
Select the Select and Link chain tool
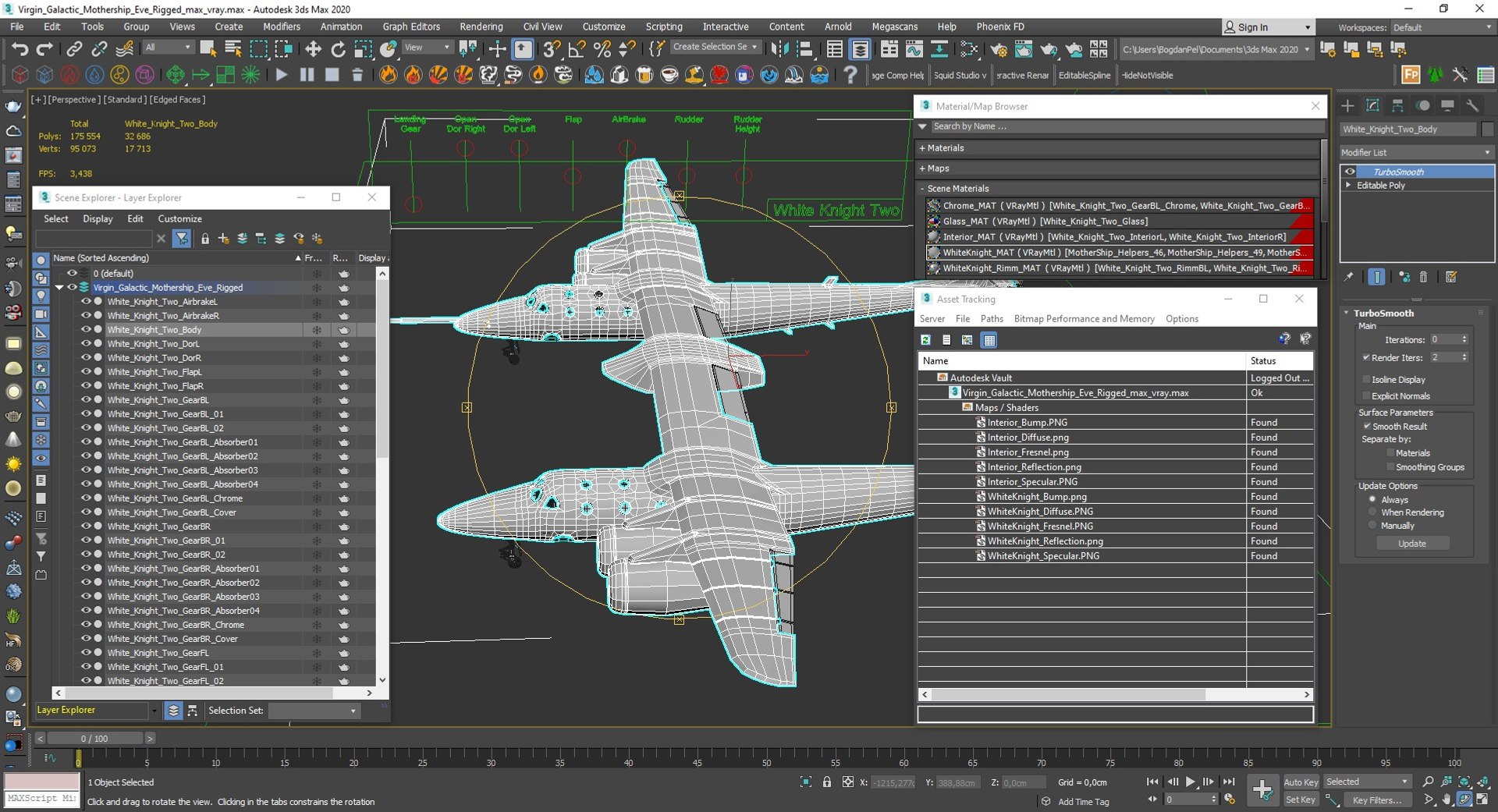pyautogui.click(x=74, y=49)
